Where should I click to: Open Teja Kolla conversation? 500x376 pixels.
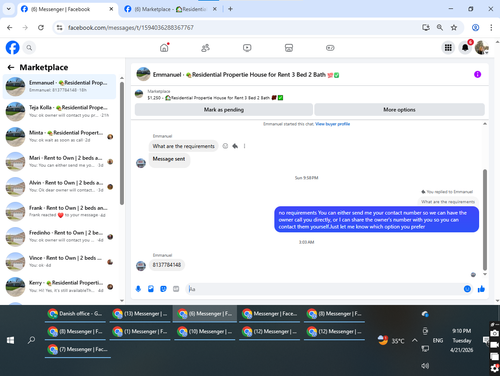coord(59,112)
